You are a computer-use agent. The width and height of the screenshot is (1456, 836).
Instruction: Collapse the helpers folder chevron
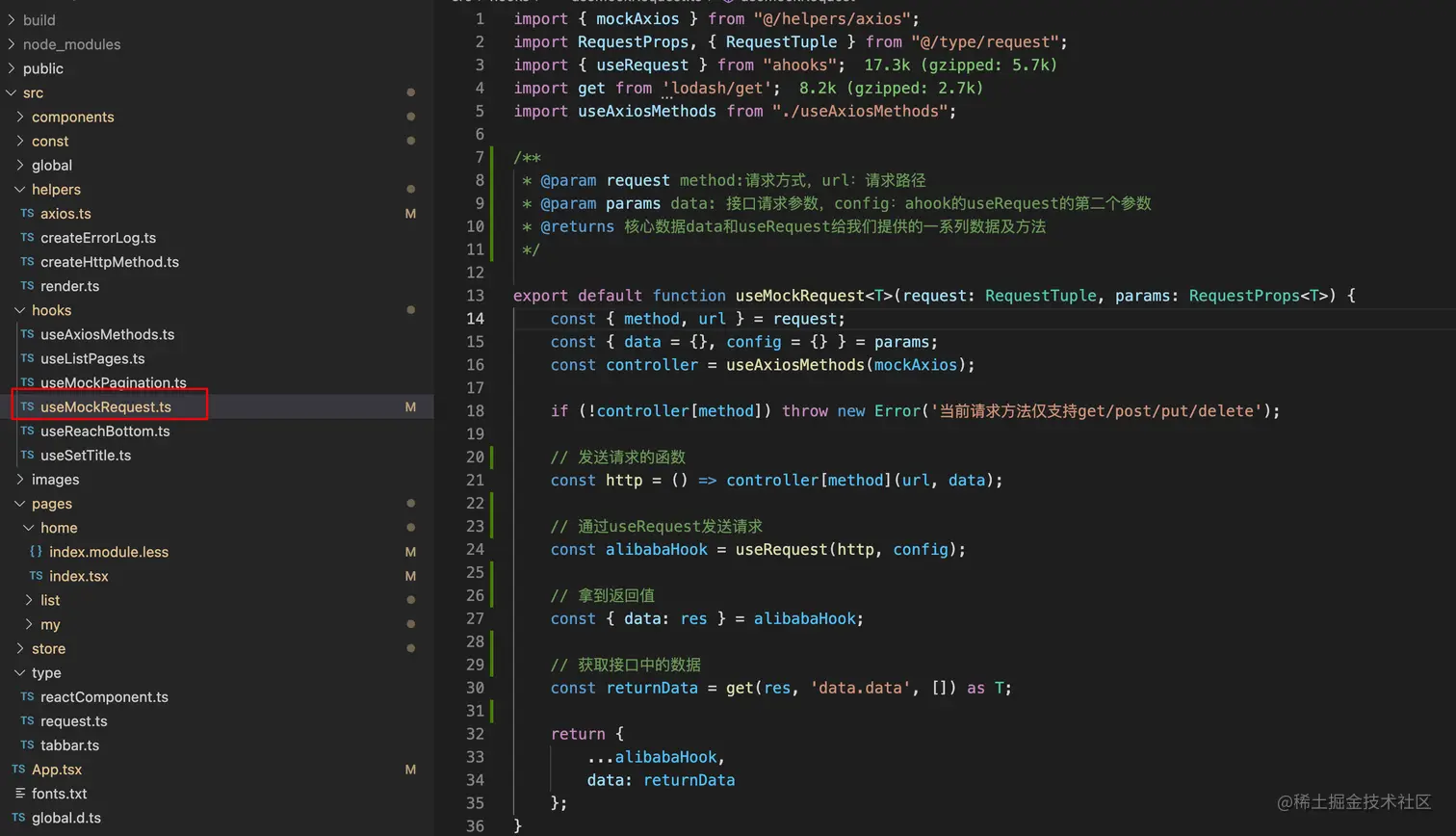(x=20, y=189)
